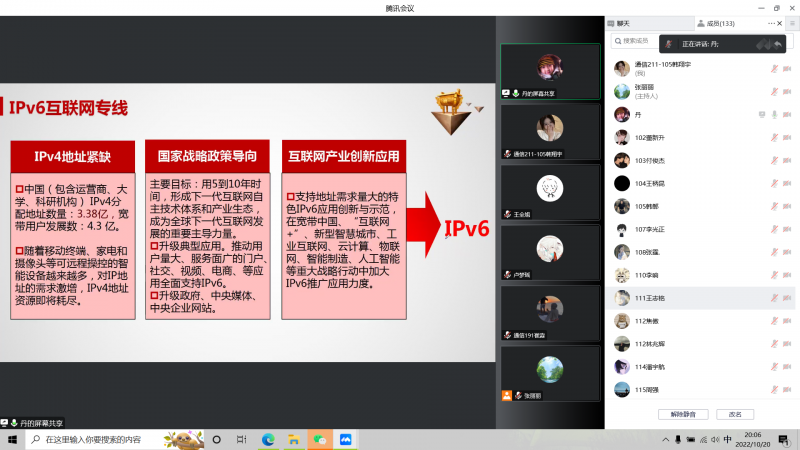Click the 改名 rename button

pos(735,414)
